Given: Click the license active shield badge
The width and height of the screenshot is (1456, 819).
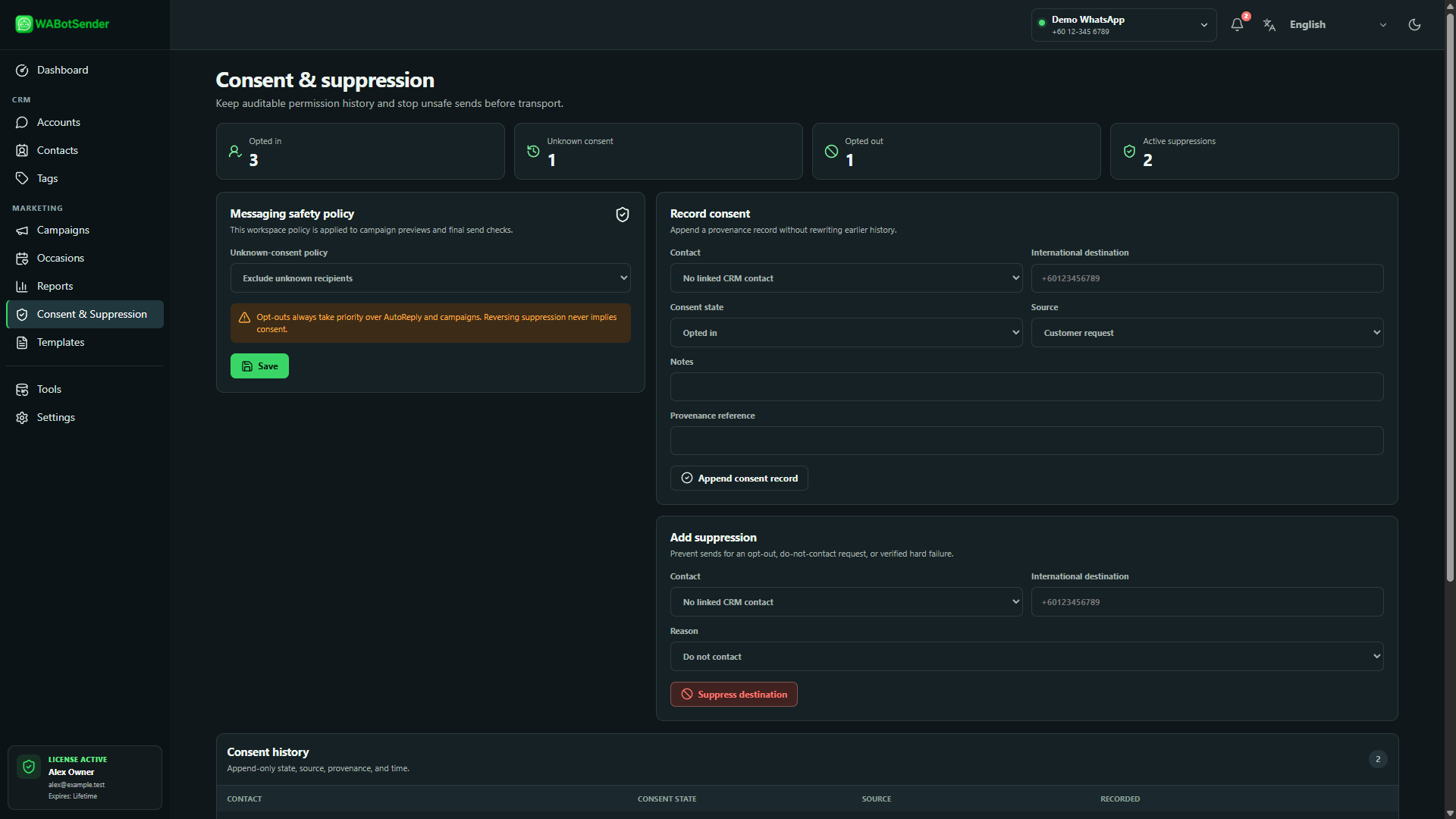Looking at the screenshot, I should pyautogui.click(x=29, y=767).
